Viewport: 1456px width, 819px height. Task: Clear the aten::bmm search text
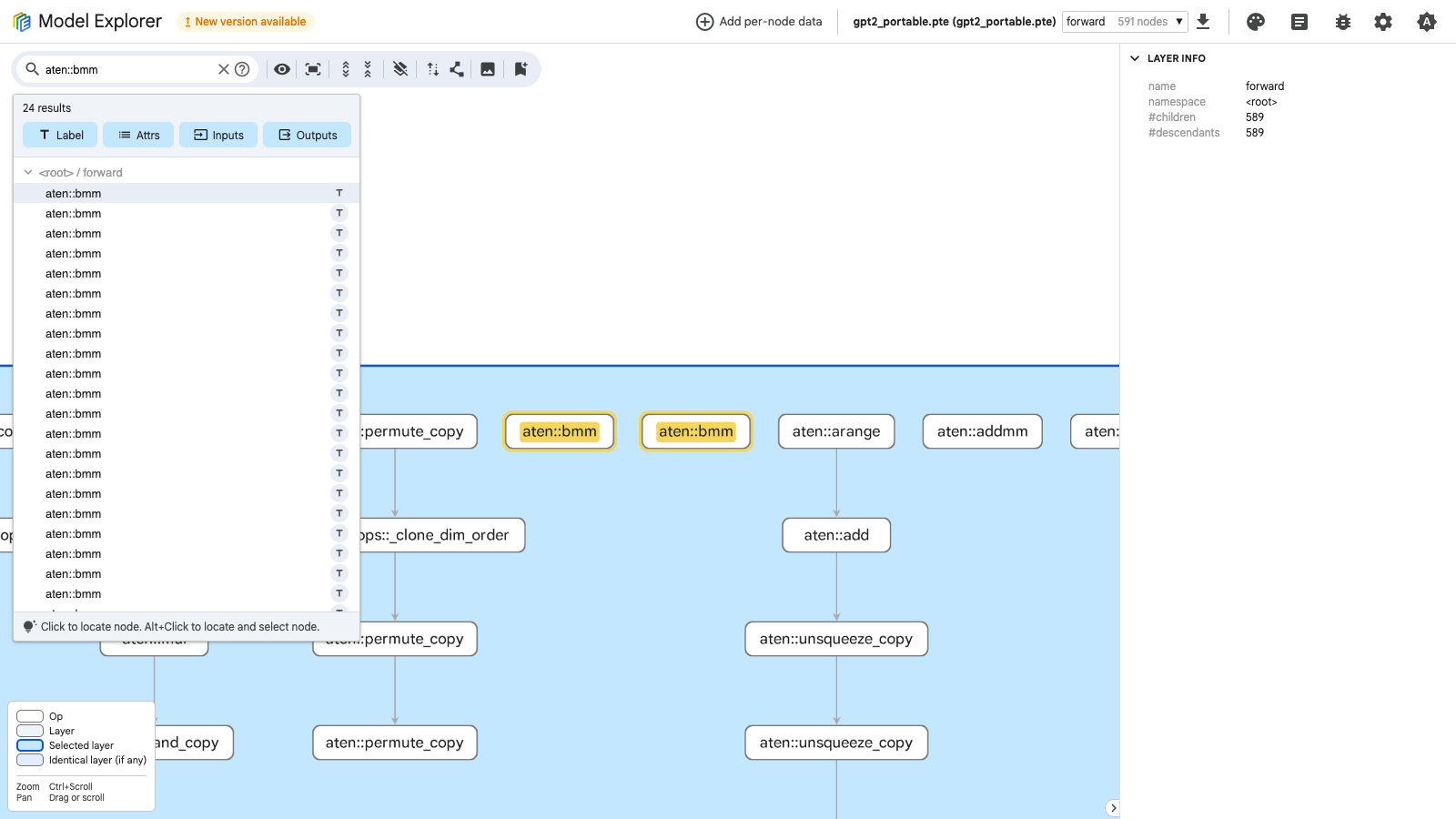coord(223,69)
